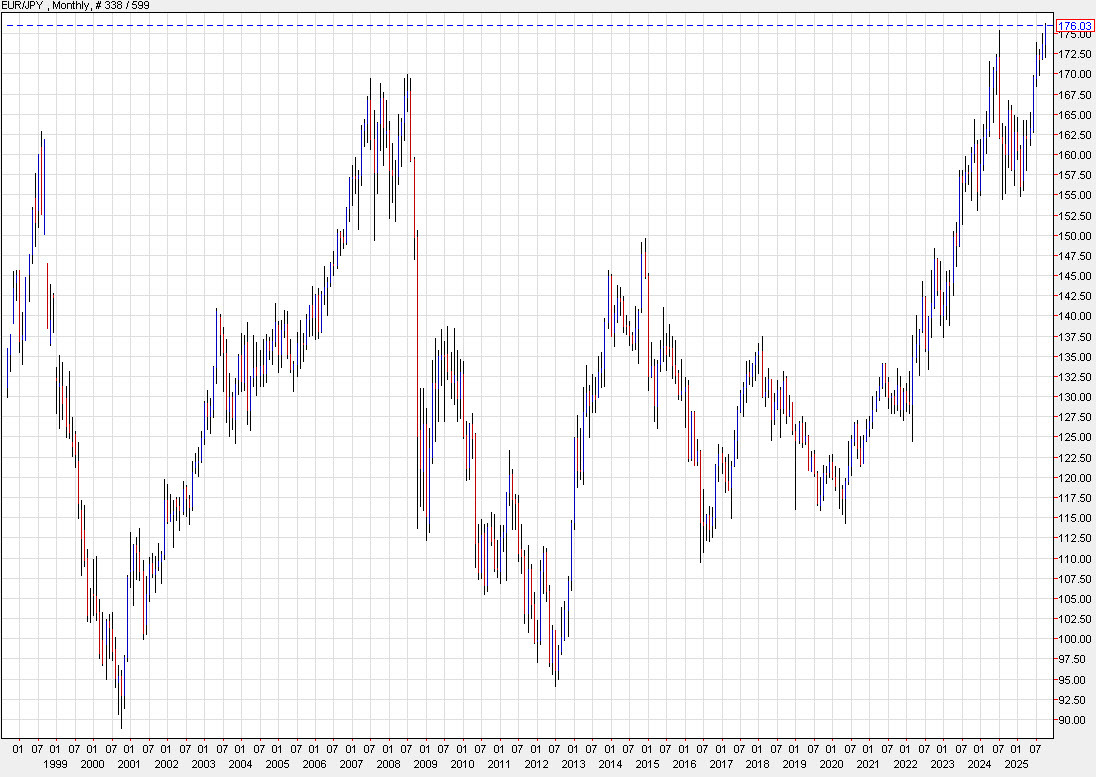The width and height of the screenshot is (1096, 777).
Task: Click the 2016 year label
Action: pos(684,763)
